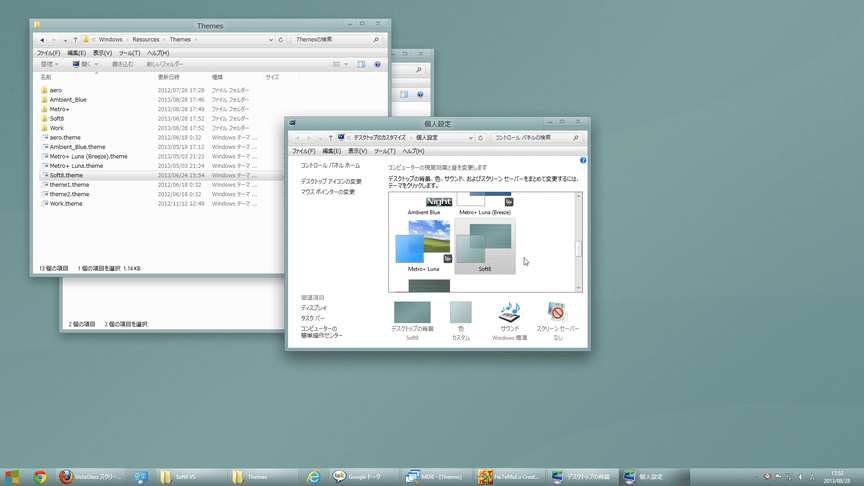Select Metro+ Luna theme thumbnail
Image resolution: width=864 pixels, height=486 pixels.
click(x=423, y=246)
